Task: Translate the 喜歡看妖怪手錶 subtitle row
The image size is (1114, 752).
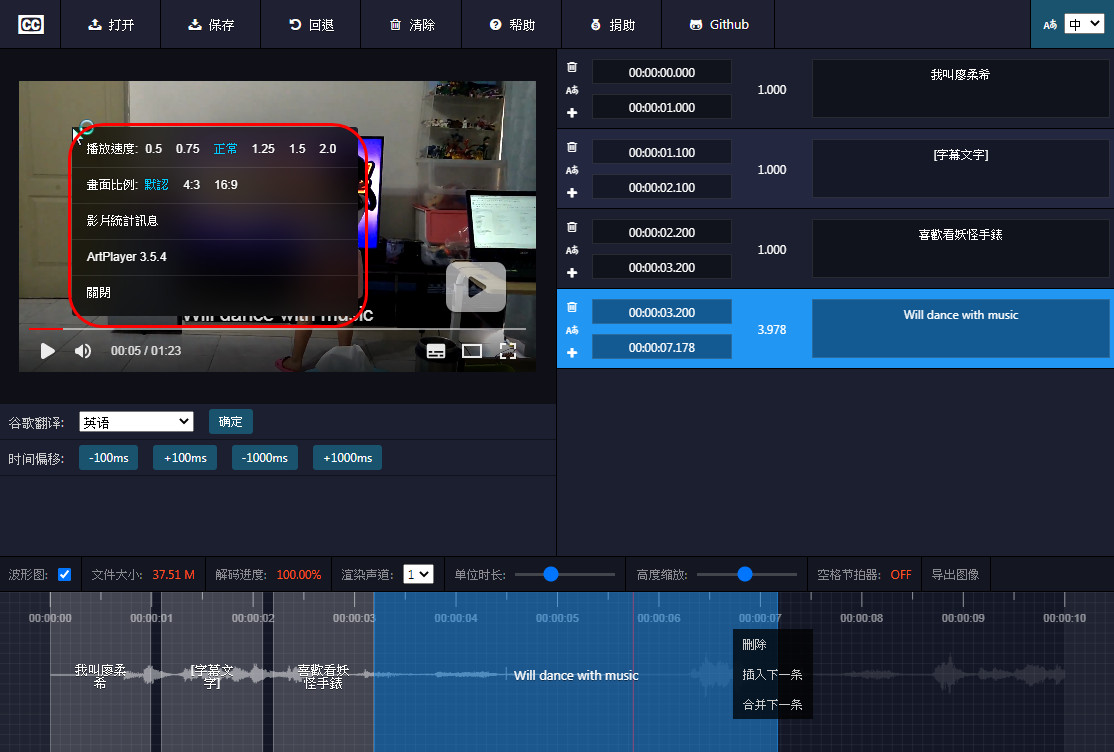Action: [x=572, y=249]
